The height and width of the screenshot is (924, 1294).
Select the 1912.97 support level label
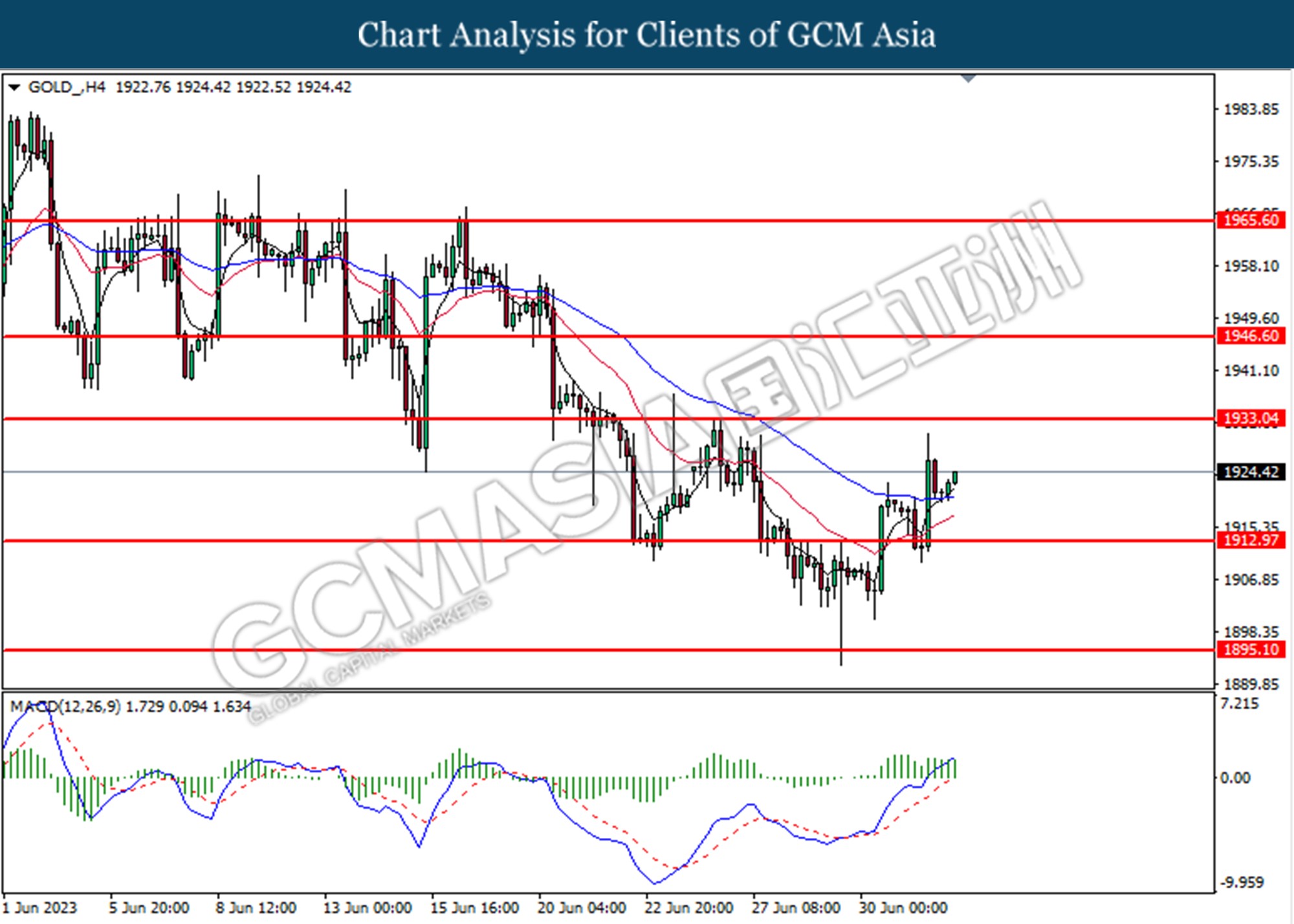(x=1251, y=540)
